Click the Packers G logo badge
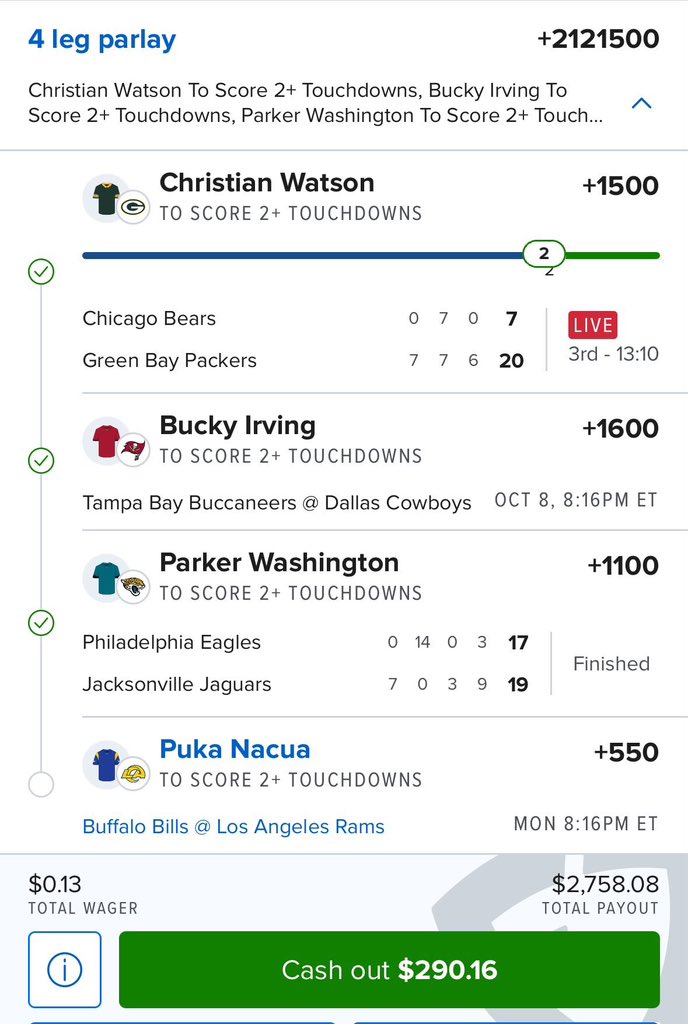 tap(133, 207)
